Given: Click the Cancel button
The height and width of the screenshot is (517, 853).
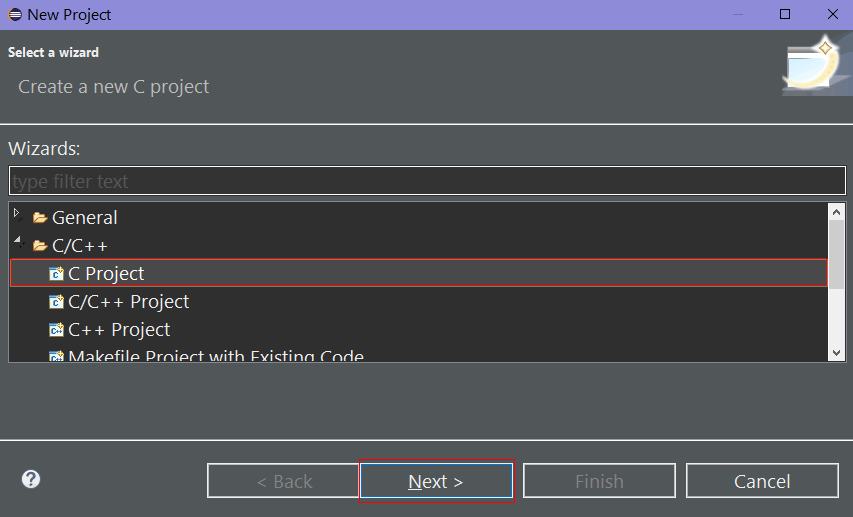Looking at the screenshot, I should [x=762, y=481].
